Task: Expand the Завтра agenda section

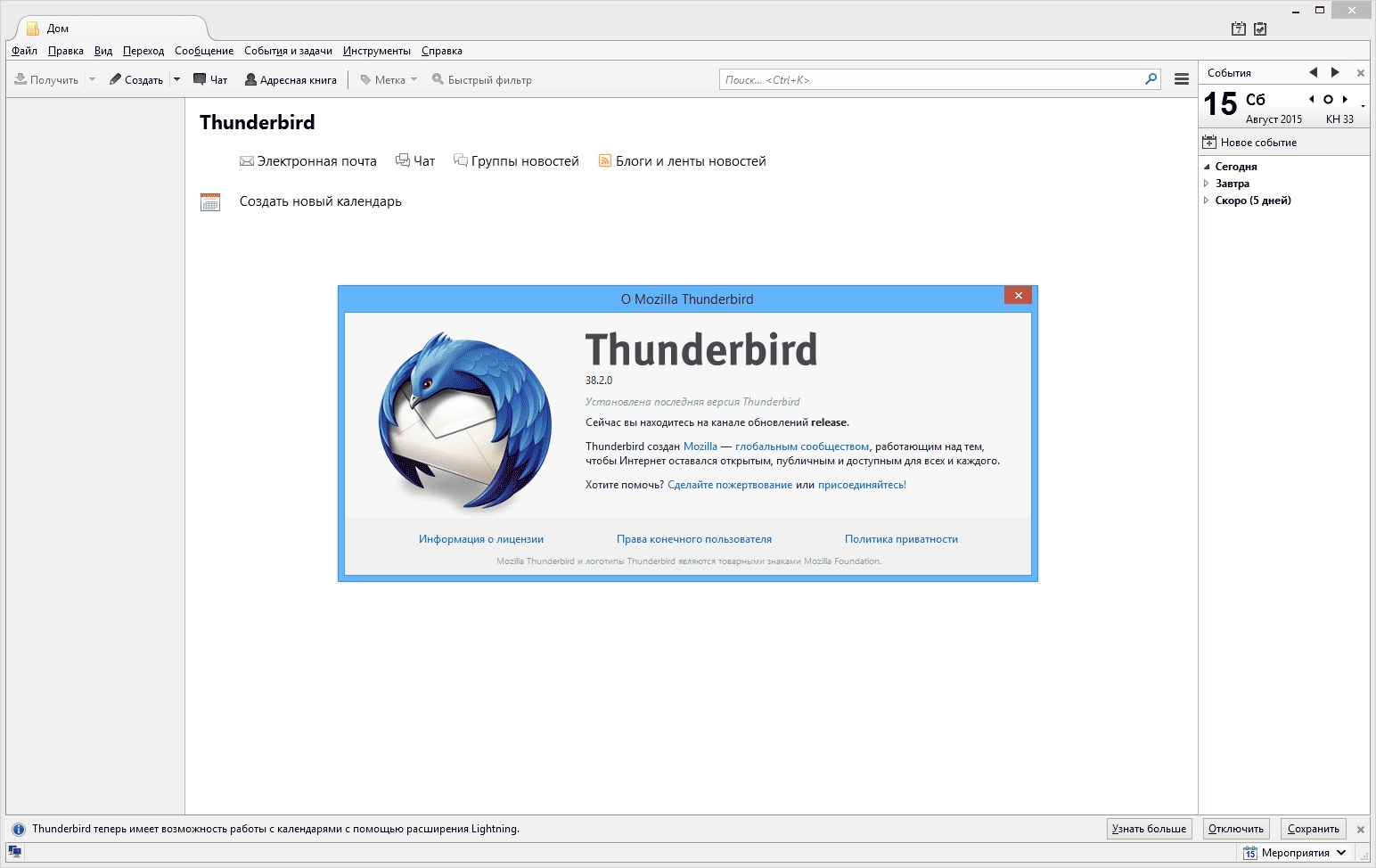Action: [1207, 184]
